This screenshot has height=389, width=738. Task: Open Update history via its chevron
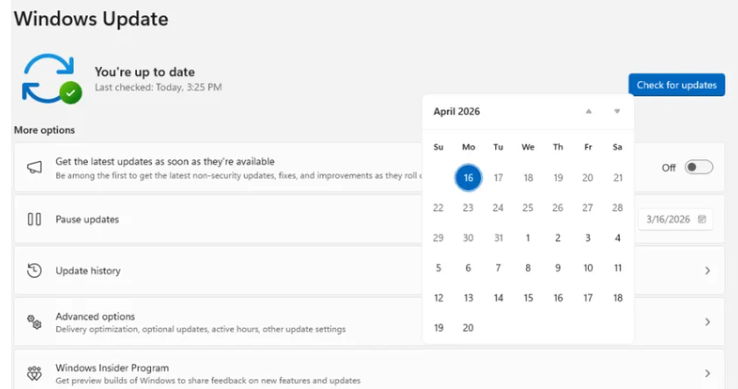point(707,270)
